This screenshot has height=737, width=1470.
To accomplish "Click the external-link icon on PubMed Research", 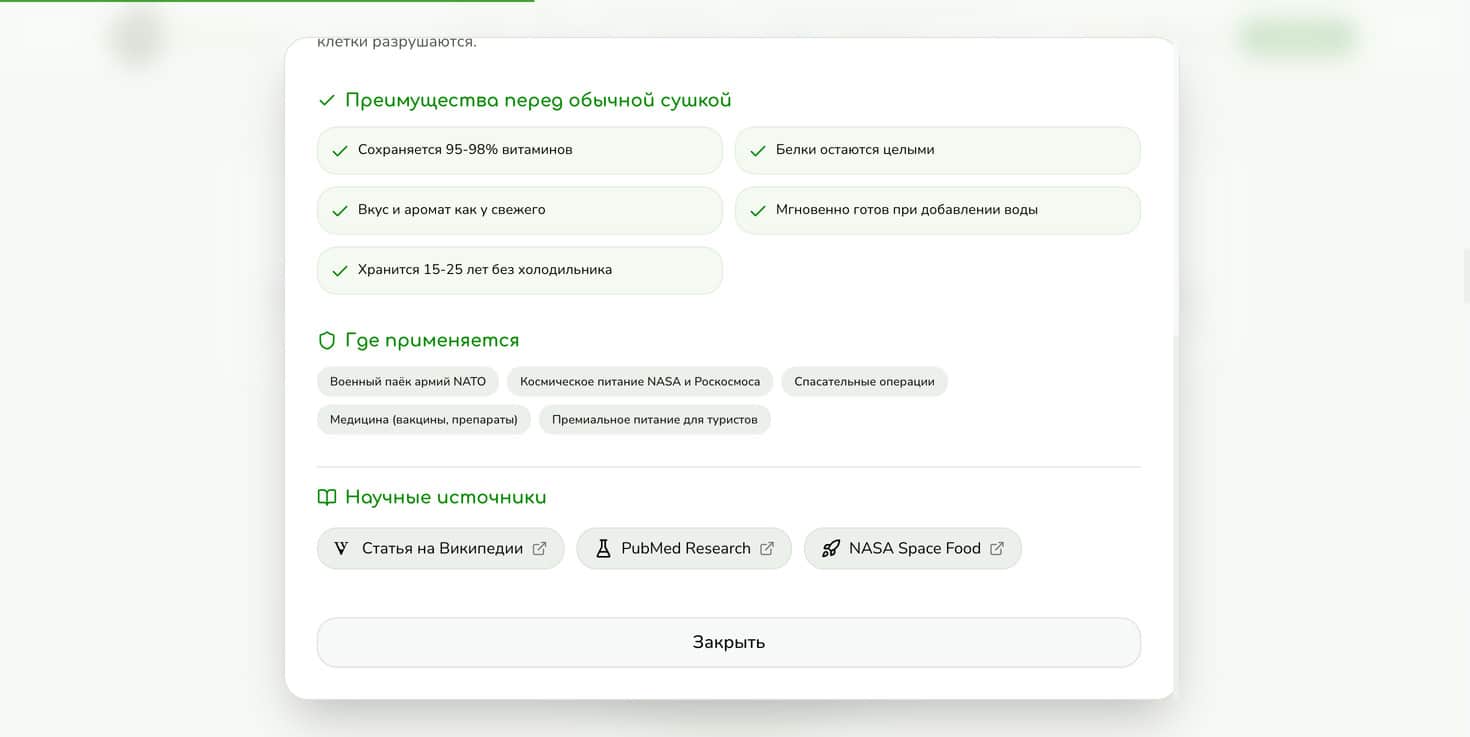I will [x=767, y=548].
